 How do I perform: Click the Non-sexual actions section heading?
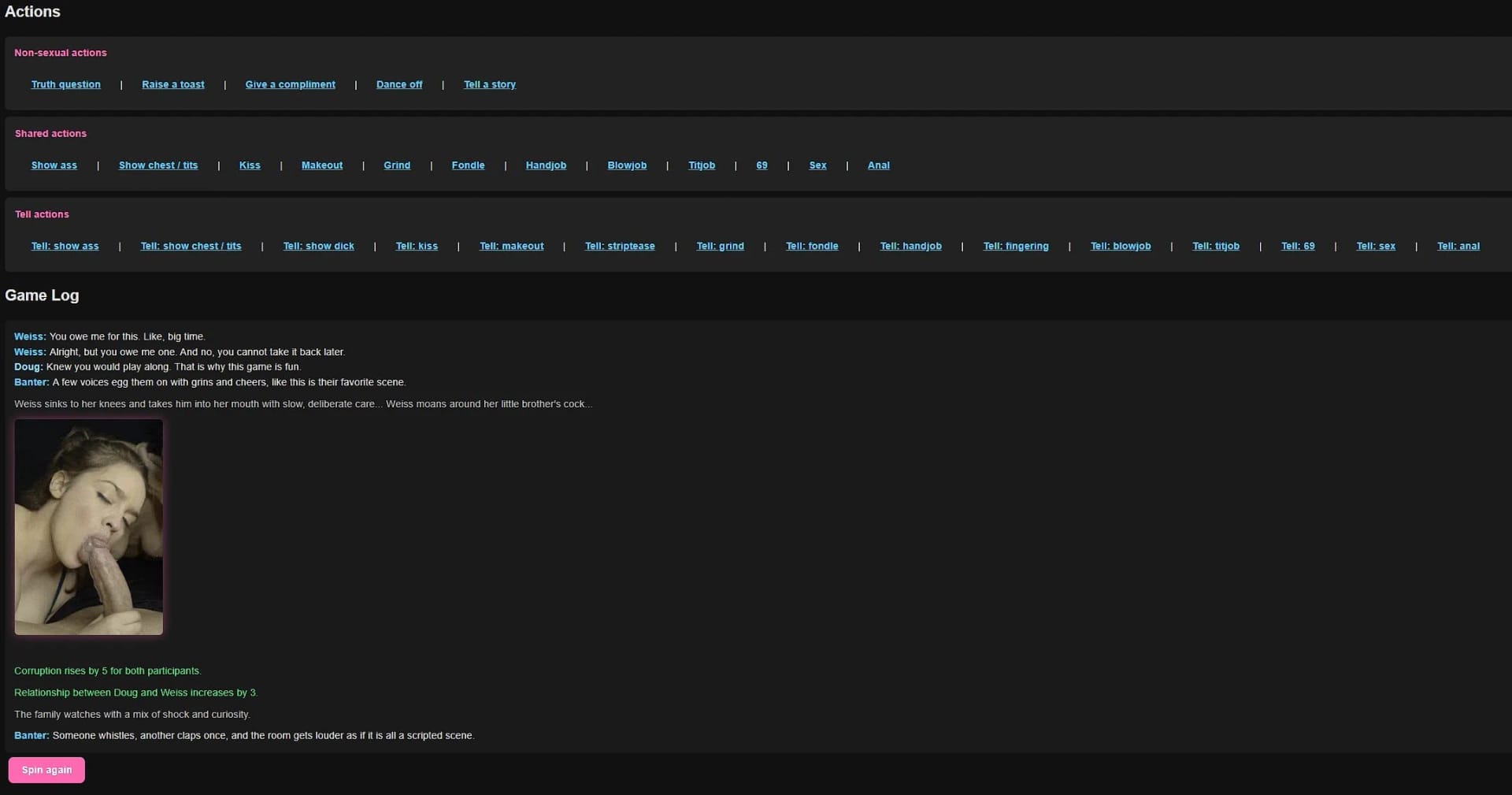[61, 53]
